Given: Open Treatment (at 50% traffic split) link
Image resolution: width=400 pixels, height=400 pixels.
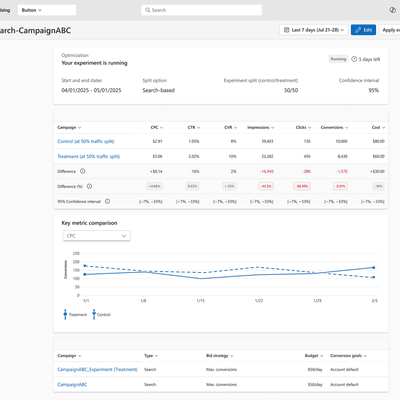Looking at the screenshot, I should pyautogui.click(x=89, y=156).
